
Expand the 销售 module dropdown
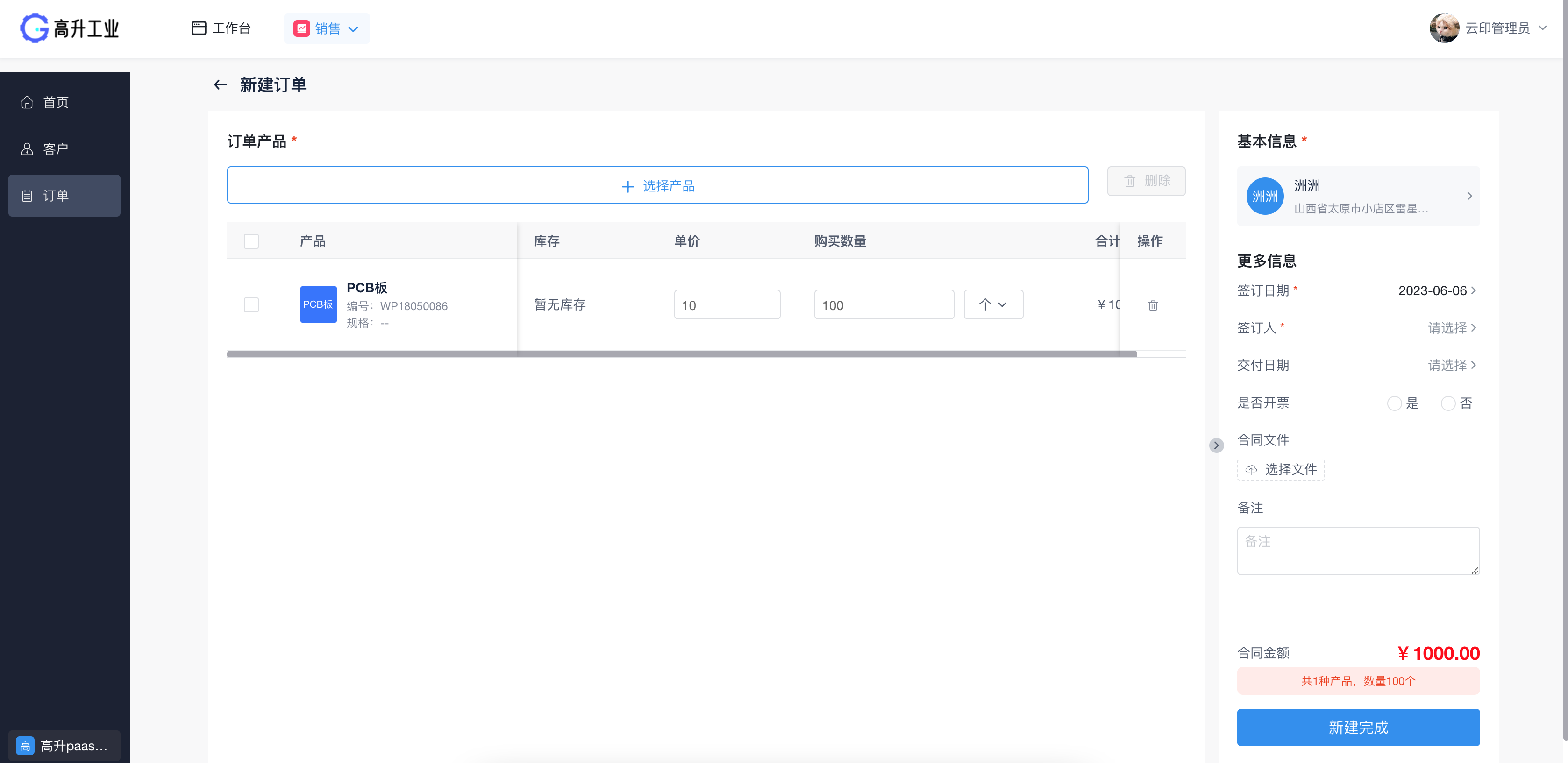[x=326, y=28]
